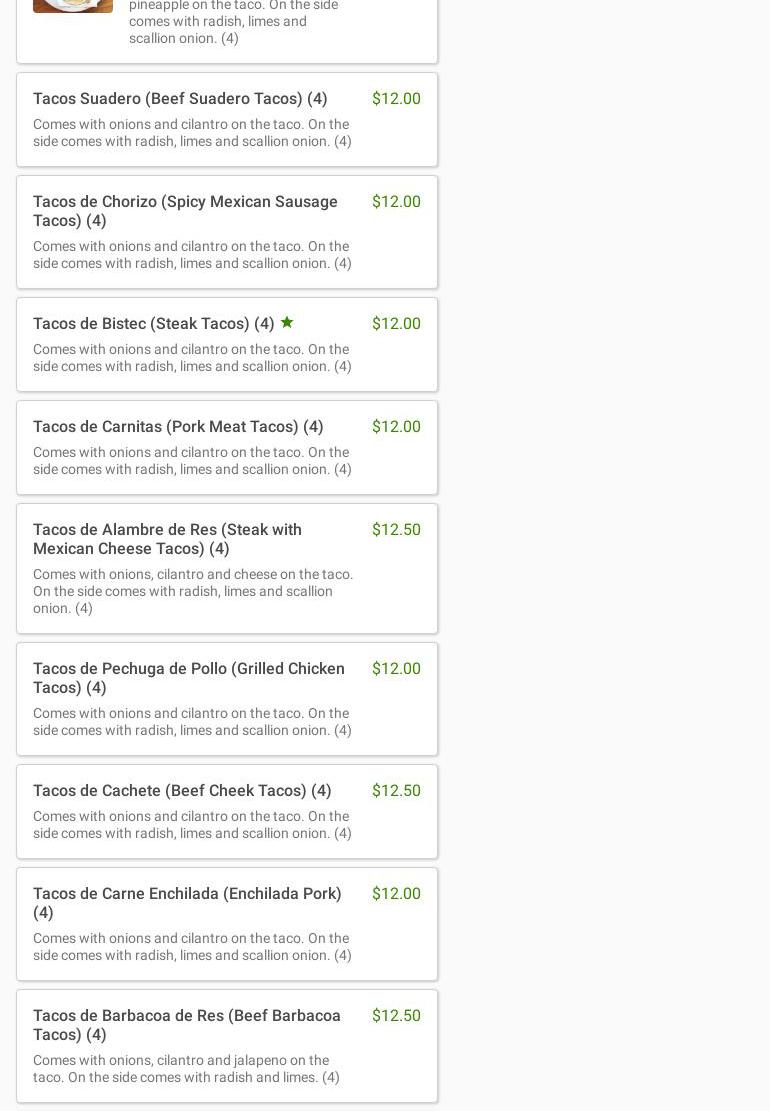Pick Tacos de Pechuga de Pollo (Grilled Chicken)

point(188,678)
